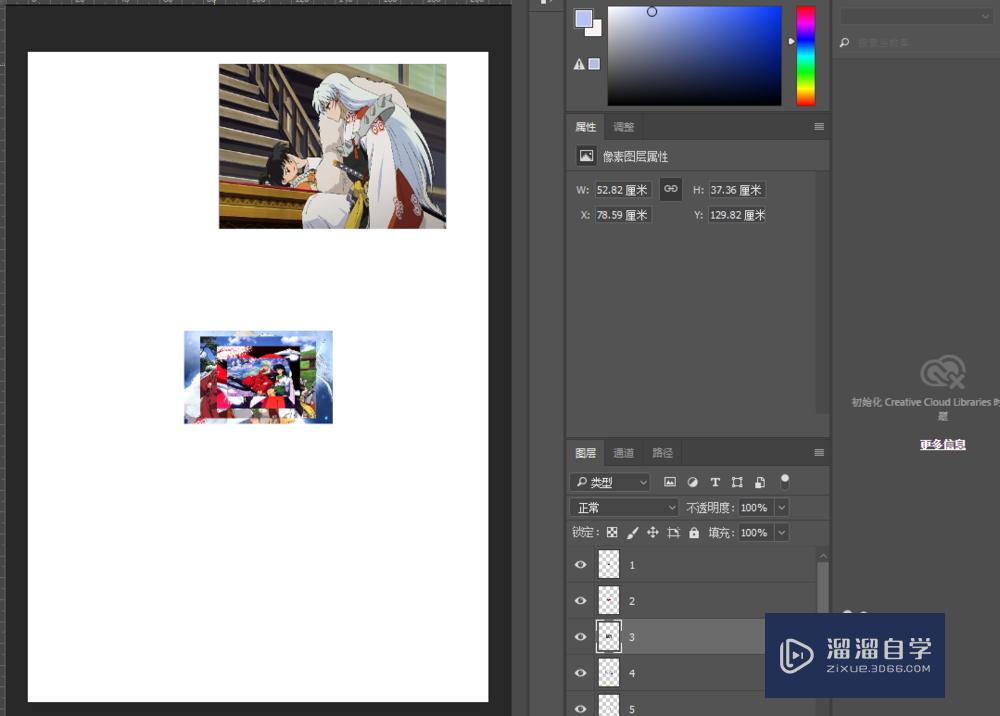The height and width of the screenshot is (716, 1000).
Task: Click the Creative Cloud Libraries cloud icon
Action: (x=943, y=372)
